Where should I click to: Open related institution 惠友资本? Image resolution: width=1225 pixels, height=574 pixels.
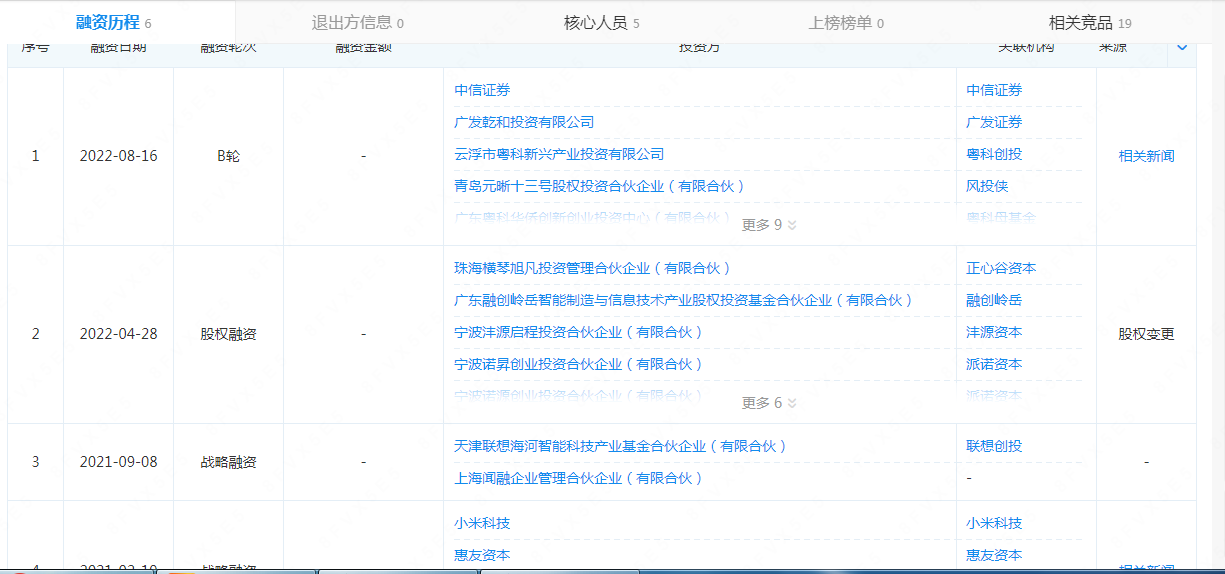[994, 555]
